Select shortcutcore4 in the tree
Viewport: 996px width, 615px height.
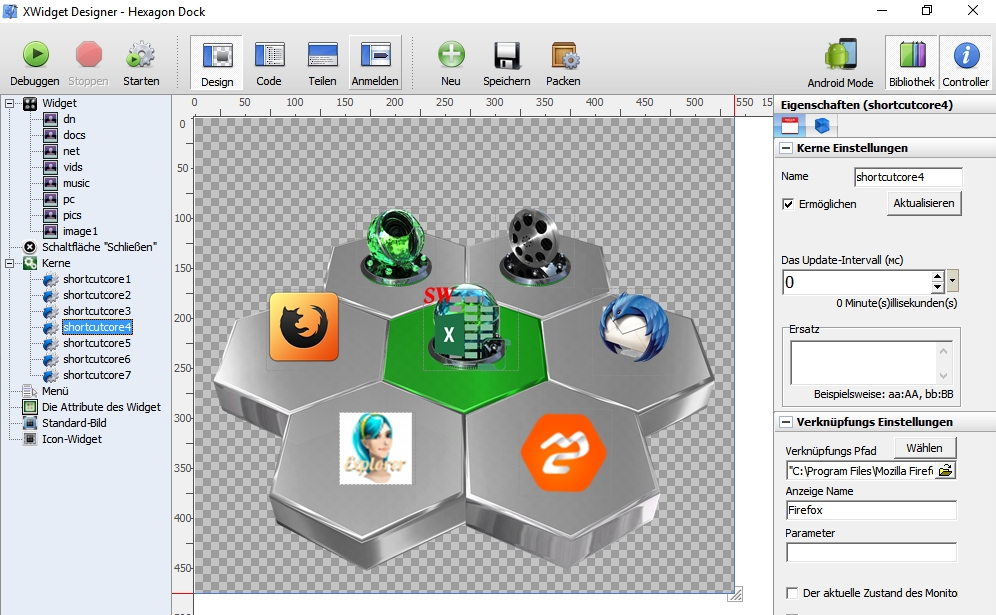click(97, 327)
